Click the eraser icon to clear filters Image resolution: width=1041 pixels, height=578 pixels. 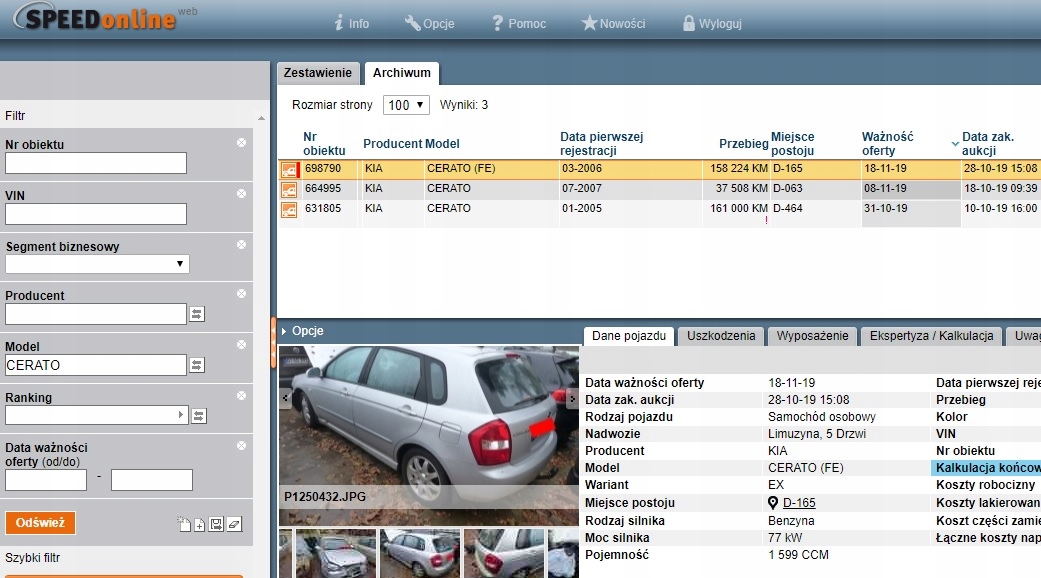tap(234, 524)
